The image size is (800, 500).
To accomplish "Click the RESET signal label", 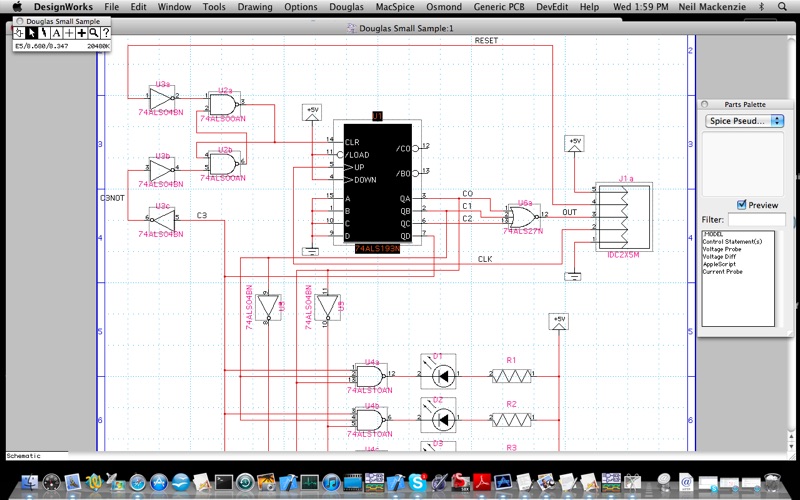I will [486, 40].
